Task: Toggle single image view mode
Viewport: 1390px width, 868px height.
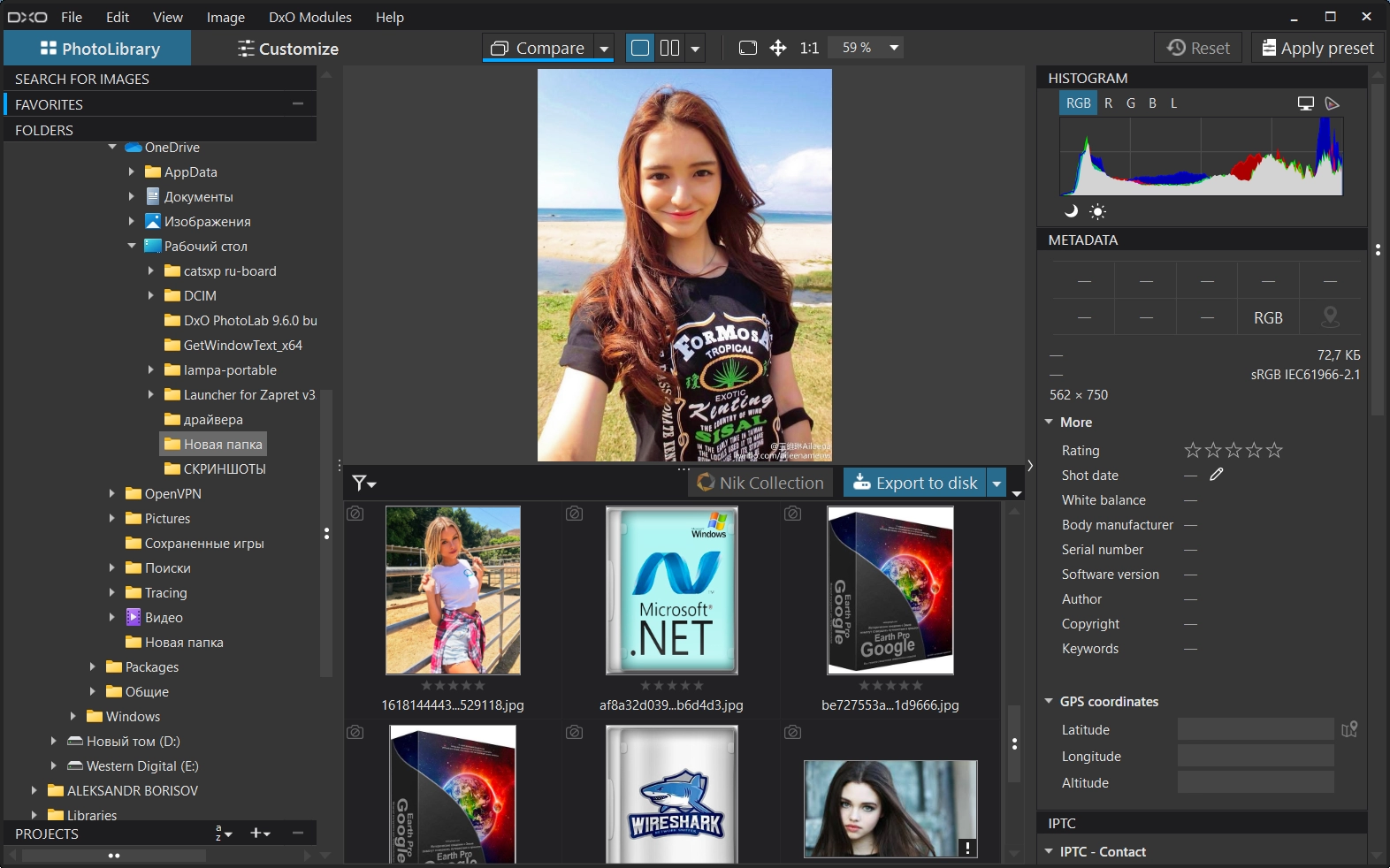Action: (640, 48)
